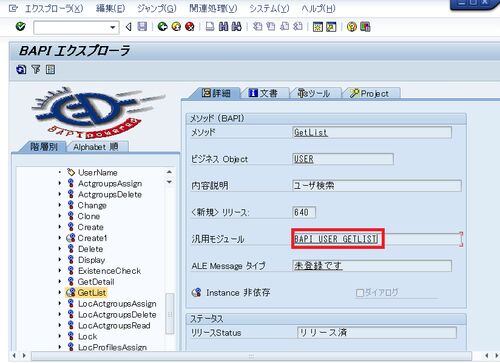Click tree scrollbar up arrow
Viewport: 500px width, 363px height.
tap(169, 172)
